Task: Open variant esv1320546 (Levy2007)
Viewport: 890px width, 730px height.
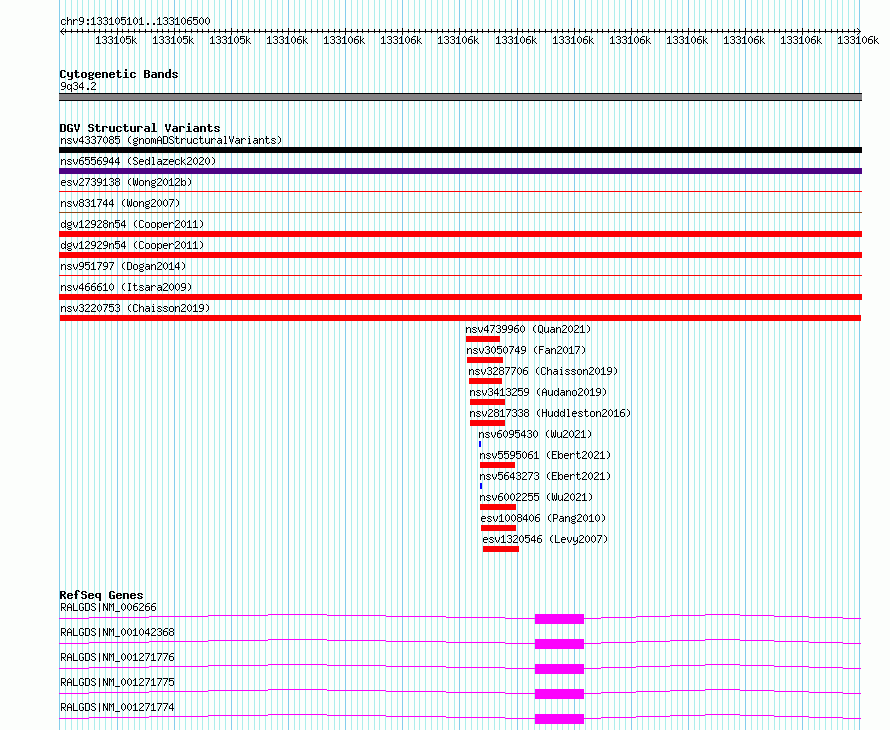Action: click(545, 539)
